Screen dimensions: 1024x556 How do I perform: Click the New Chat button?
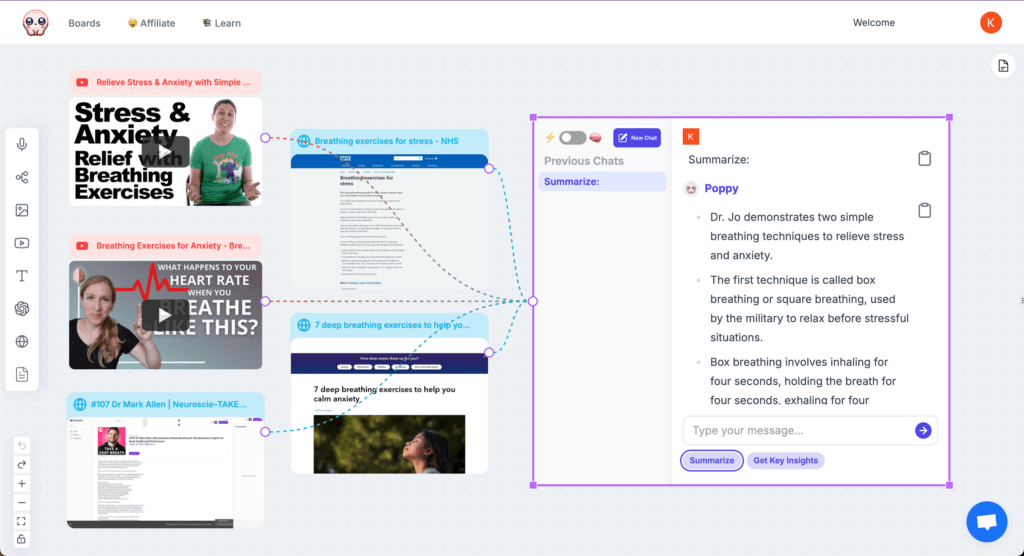[637, 138]
